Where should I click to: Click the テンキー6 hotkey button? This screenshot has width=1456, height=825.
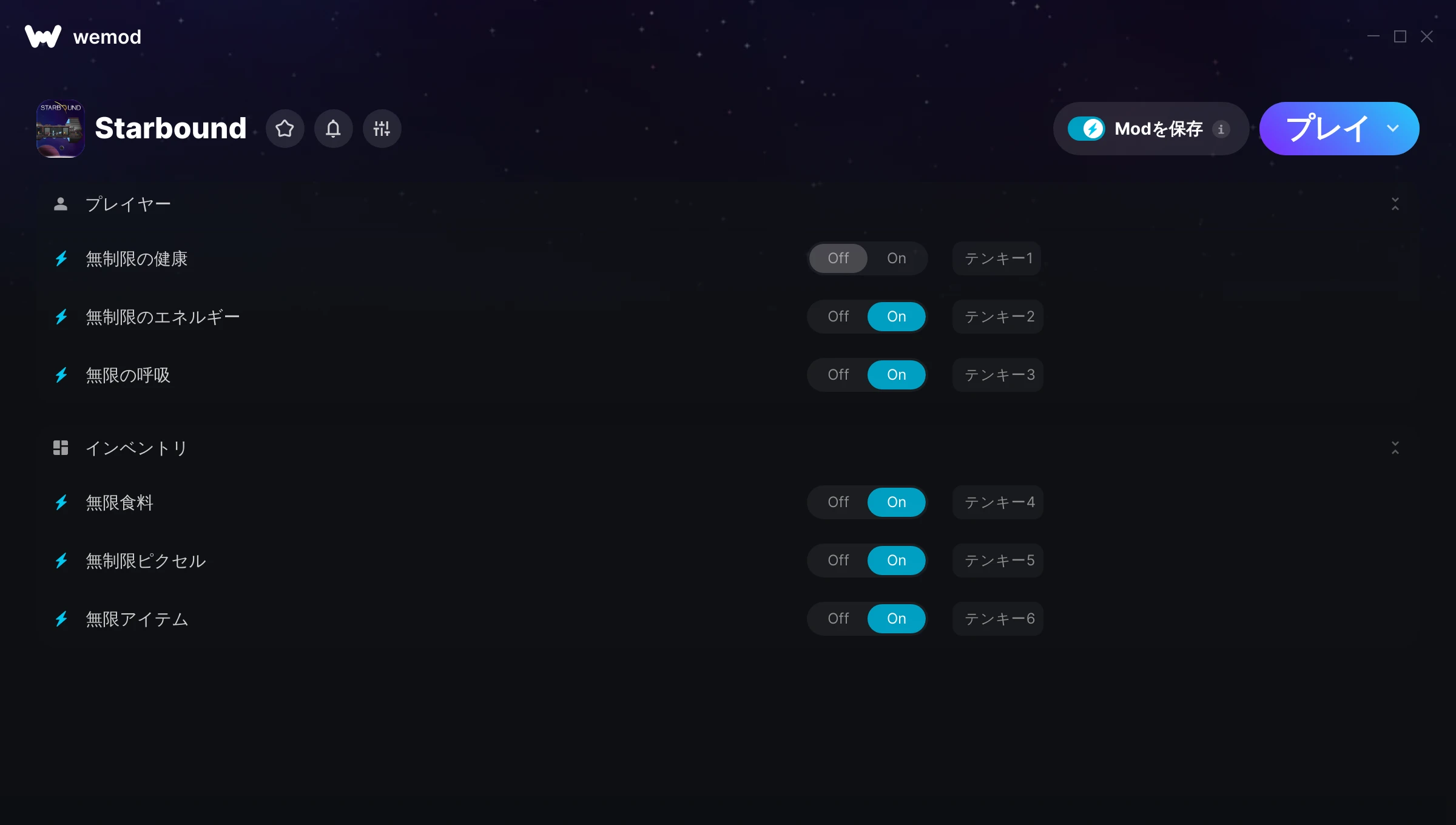point(998,619)
